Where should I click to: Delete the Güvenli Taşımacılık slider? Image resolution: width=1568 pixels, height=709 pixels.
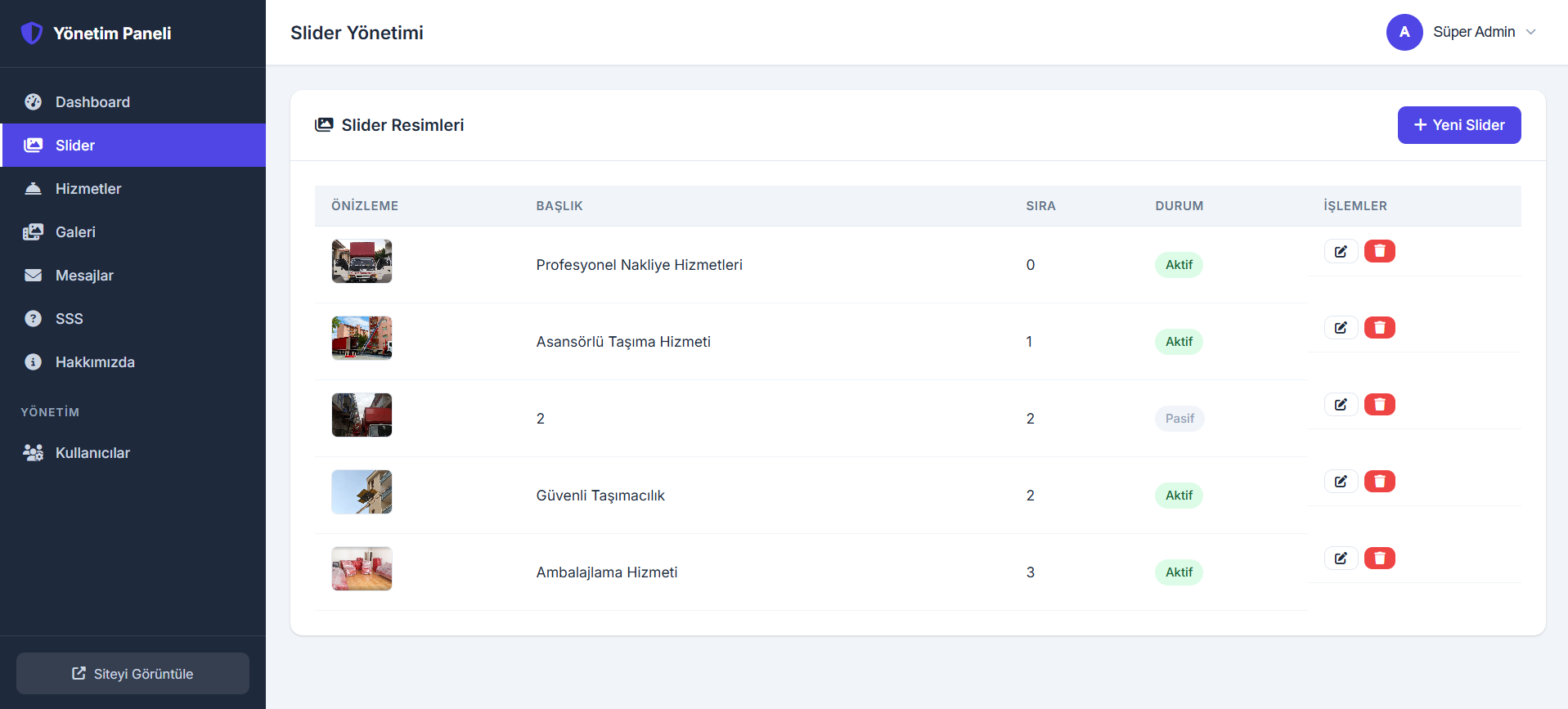[x=1379, y=482]
